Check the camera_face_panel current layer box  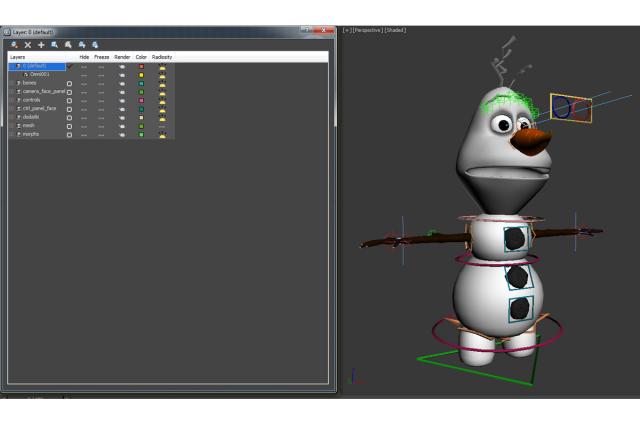[x=69, y=92]
